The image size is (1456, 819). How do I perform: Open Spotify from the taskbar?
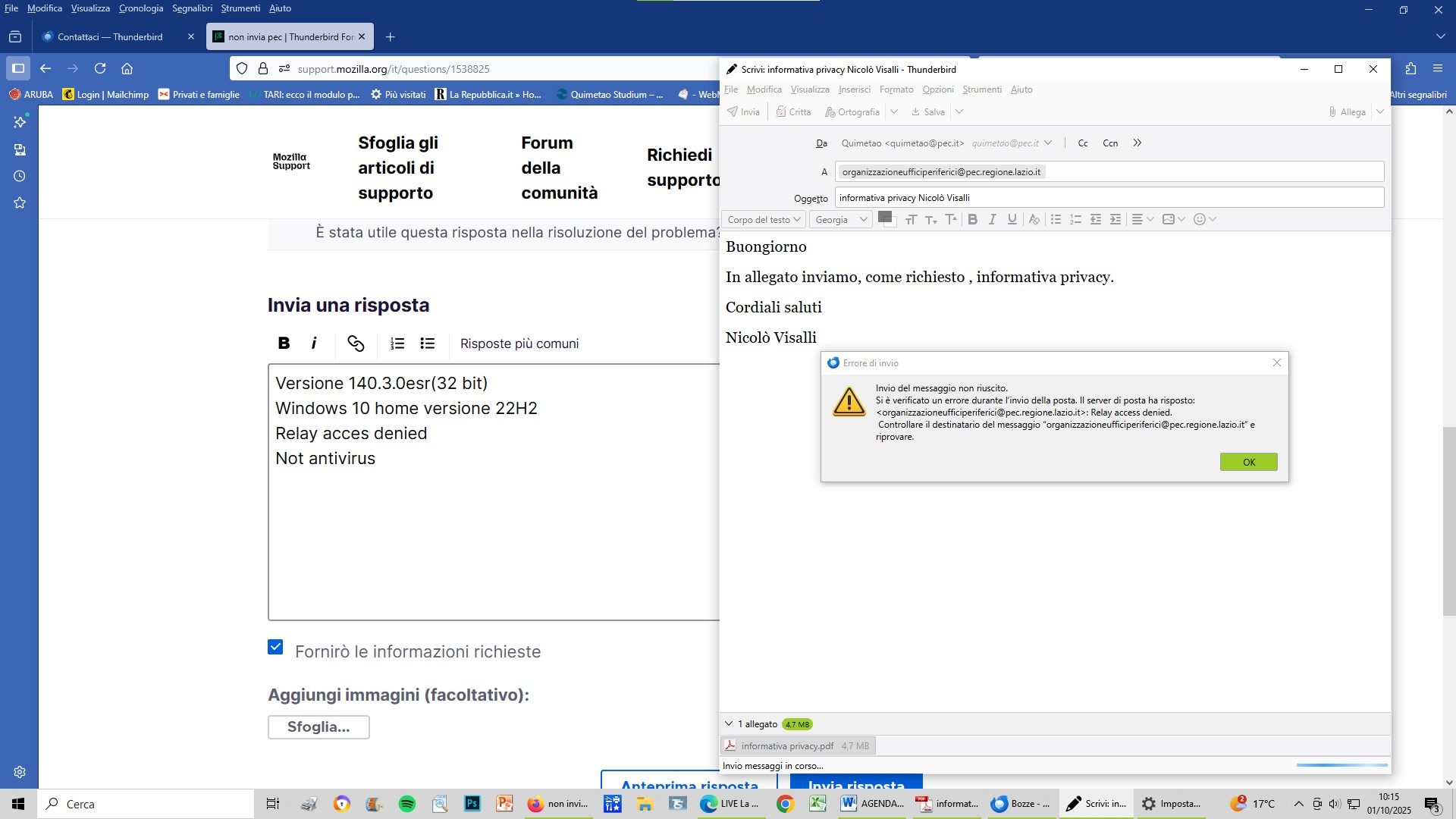click(x=407, y=804)
